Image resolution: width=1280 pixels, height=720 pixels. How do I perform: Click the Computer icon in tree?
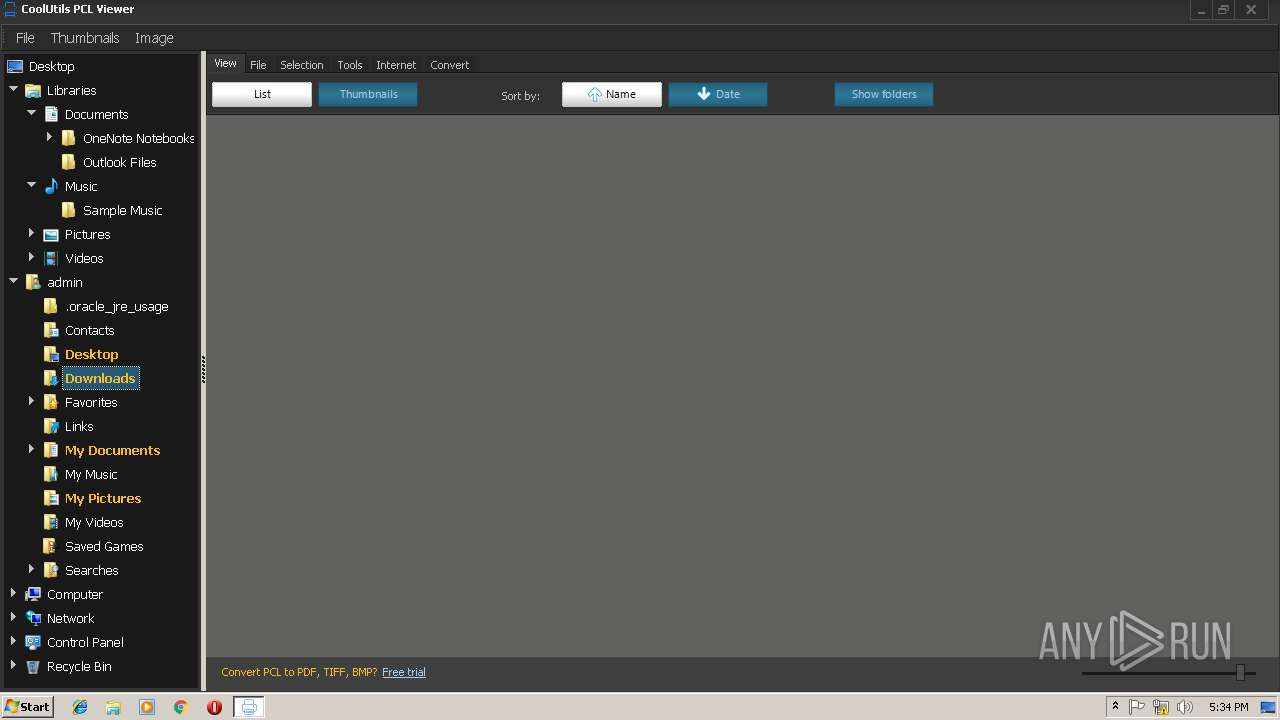tap(33, 594)
